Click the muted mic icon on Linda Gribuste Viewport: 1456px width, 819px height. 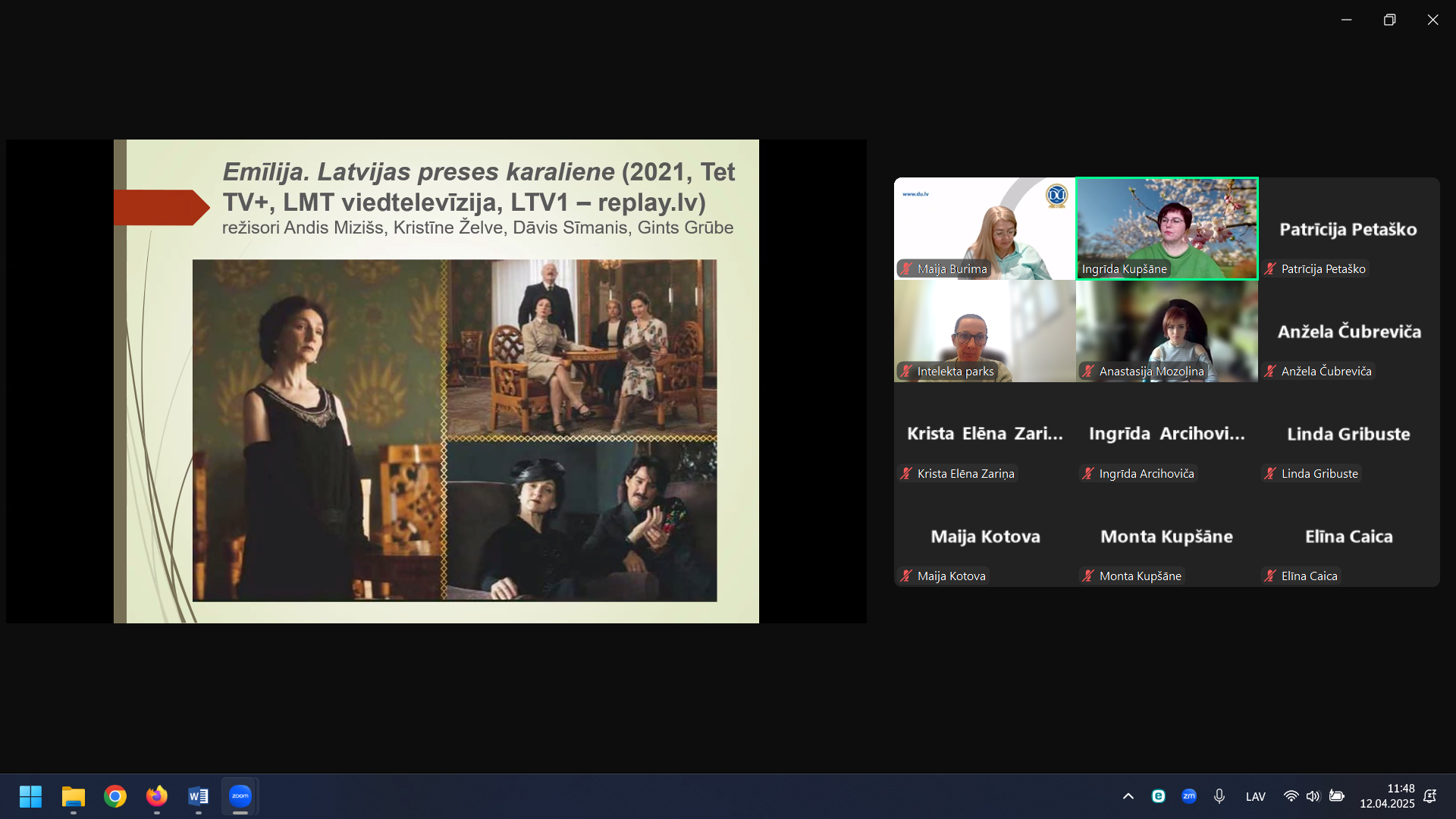coord(1270,473)
